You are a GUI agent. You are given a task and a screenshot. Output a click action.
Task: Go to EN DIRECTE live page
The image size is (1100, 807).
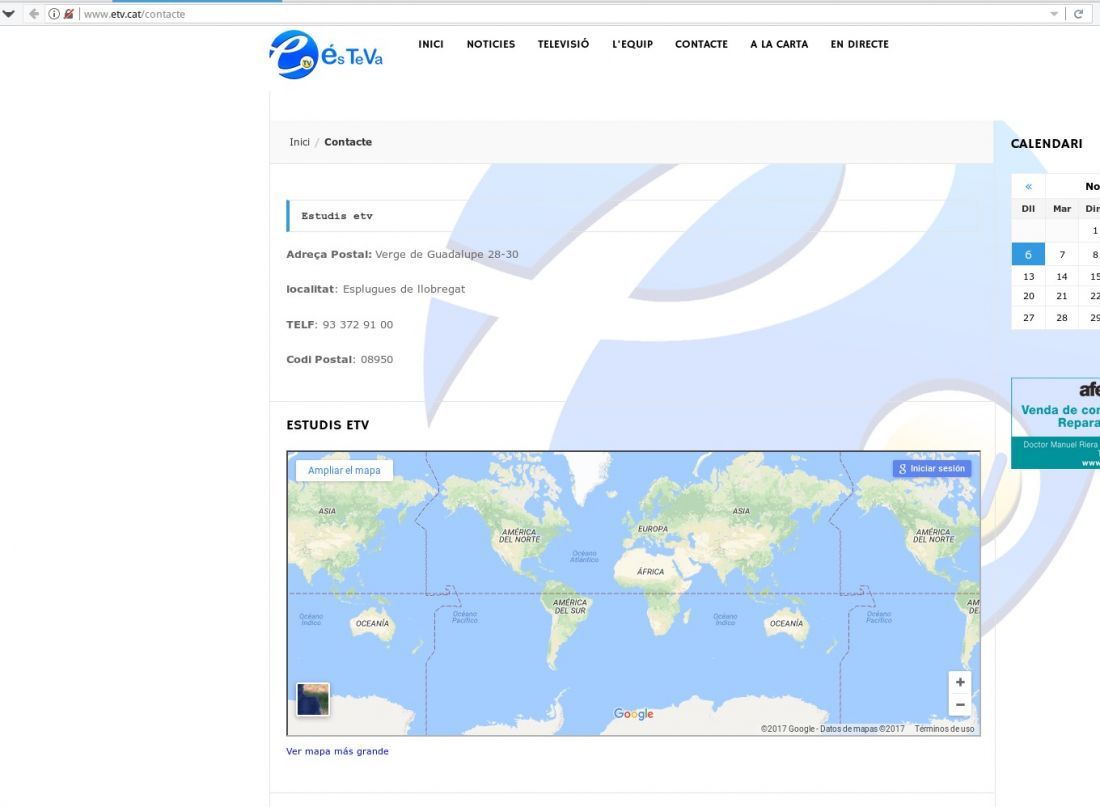860,44
